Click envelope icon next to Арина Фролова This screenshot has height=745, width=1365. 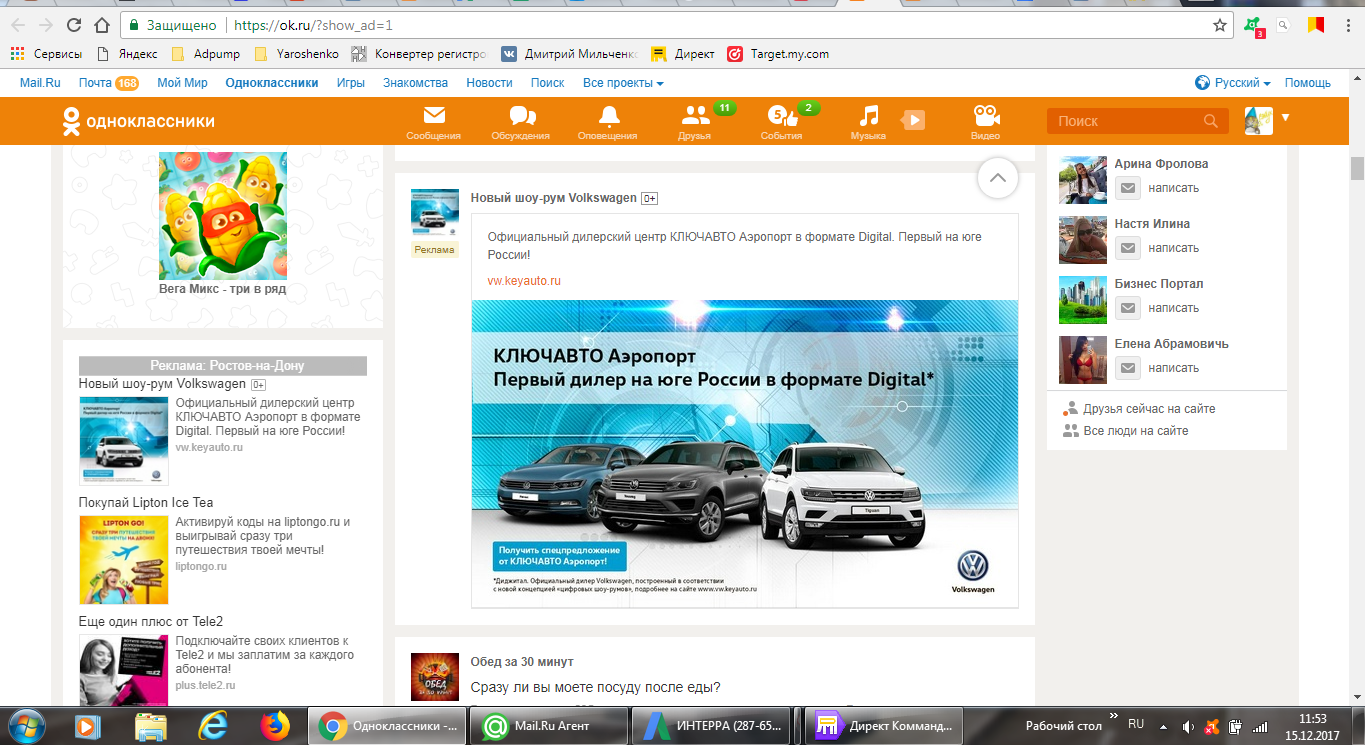1127,188
